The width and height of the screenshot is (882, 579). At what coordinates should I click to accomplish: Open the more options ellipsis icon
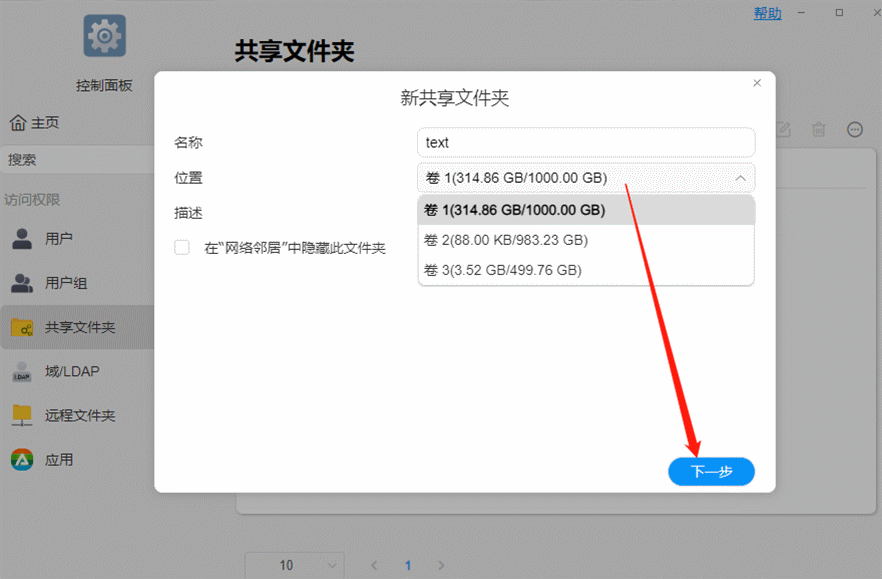tap(854, 130)
